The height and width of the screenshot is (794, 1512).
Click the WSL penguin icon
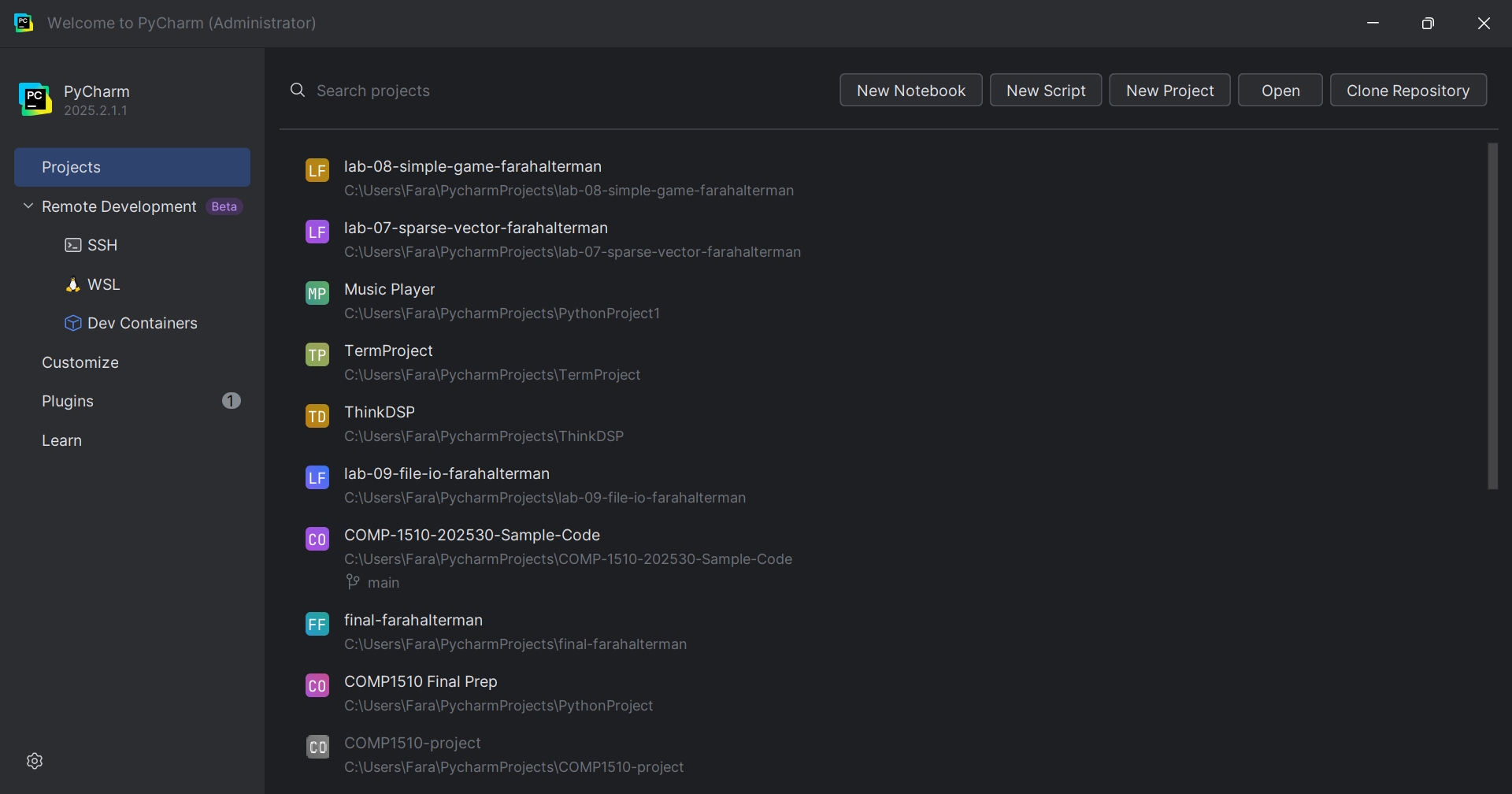[72, 284]
